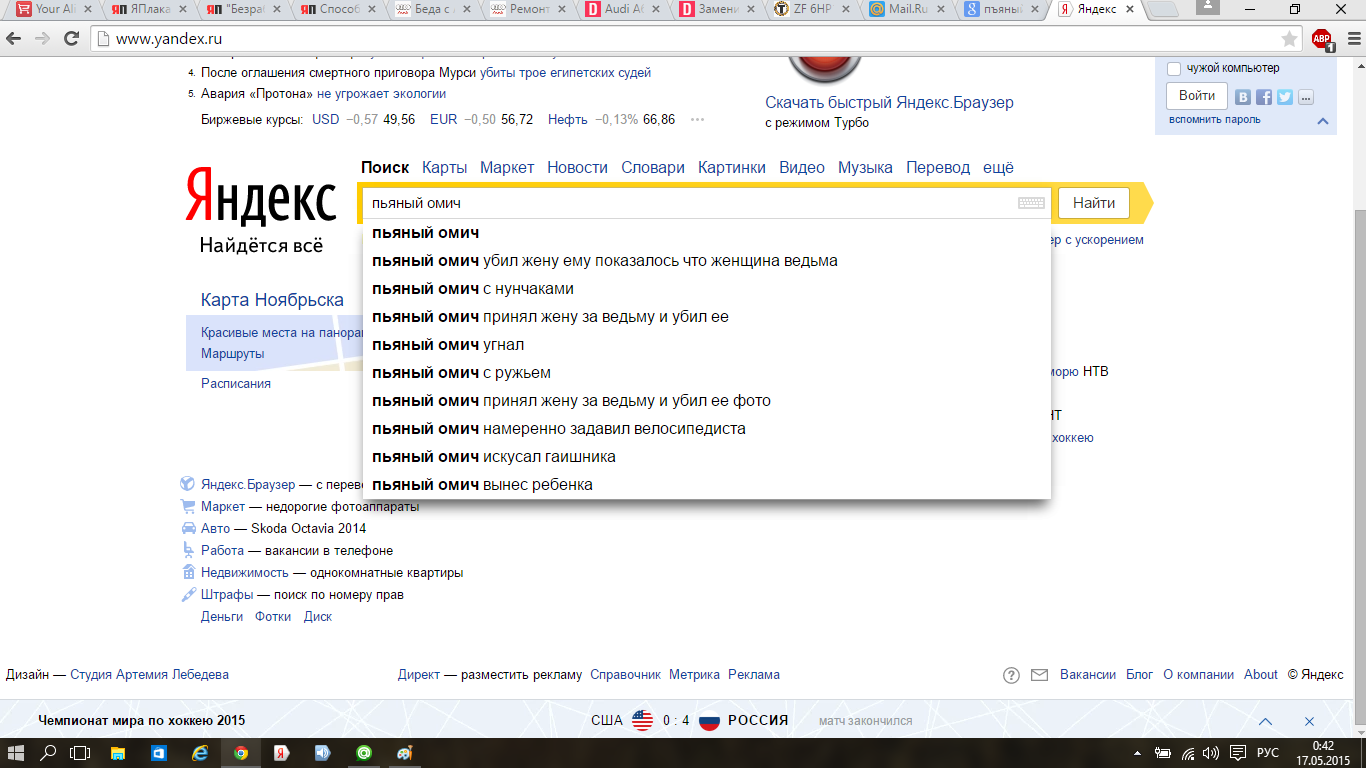The height and width of the screenshot is (768, 1366).
Task: Open the Adblock Plus extension icon
Action: [x=1322, y=39]
